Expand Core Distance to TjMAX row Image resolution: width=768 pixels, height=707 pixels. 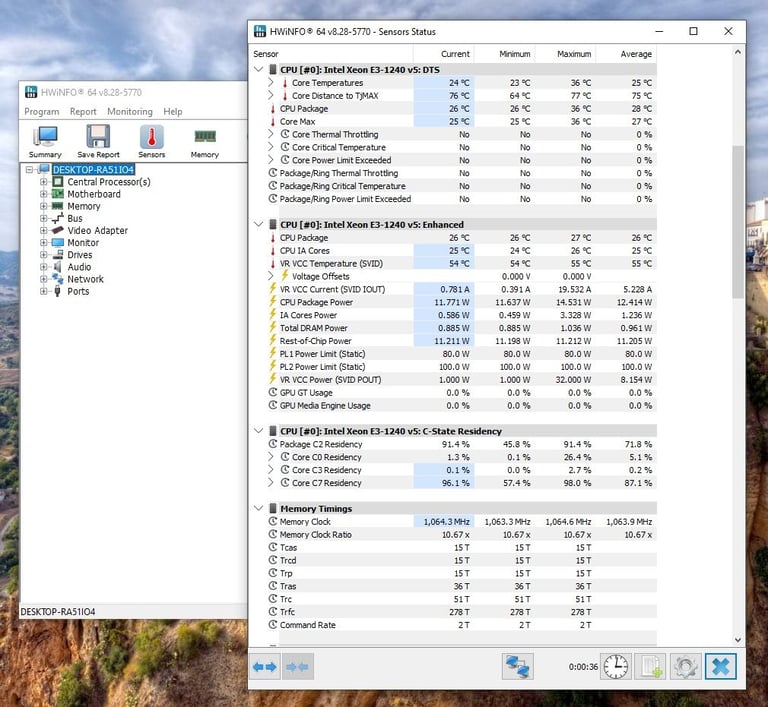pyautogui.click(x=271, y=95)
